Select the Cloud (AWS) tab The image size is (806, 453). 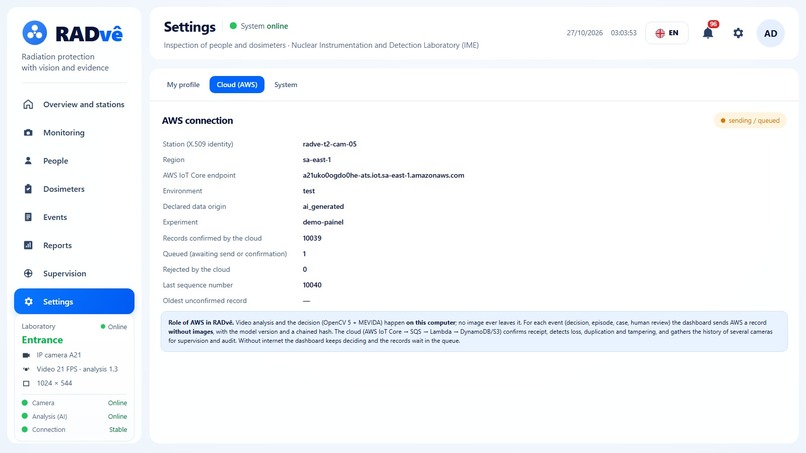coord(237,85)
